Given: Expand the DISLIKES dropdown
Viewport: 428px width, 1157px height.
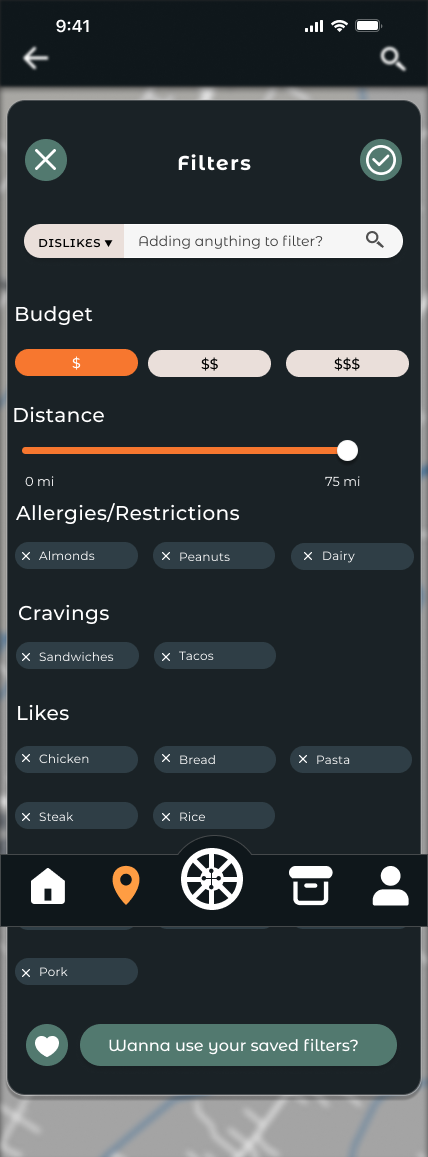Looking at the screenshot, I should click(x=75, y=242).
